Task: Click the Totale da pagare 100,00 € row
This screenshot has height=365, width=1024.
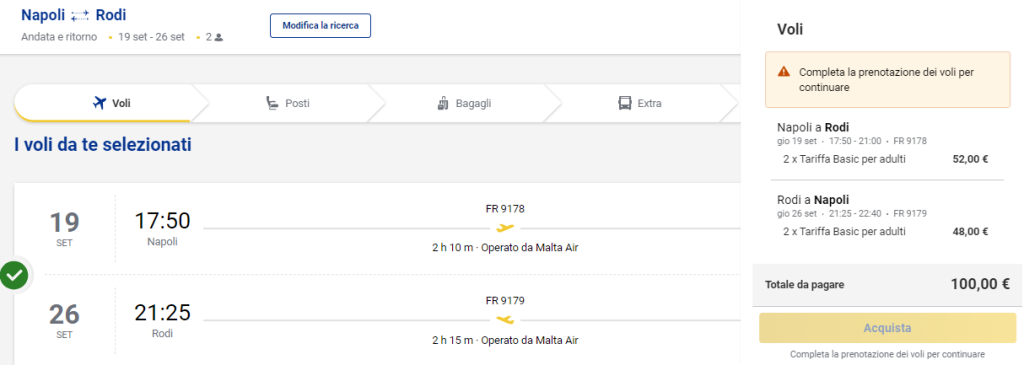Action: point(888,285)
